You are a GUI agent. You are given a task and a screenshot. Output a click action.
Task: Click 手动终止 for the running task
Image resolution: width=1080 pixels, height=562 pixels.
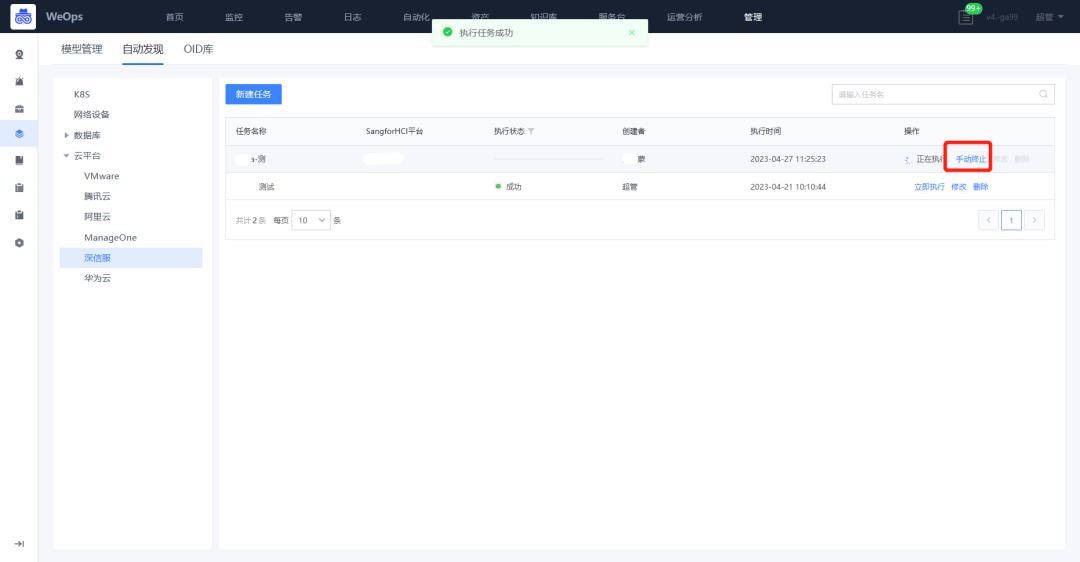[x=970, y=159]
